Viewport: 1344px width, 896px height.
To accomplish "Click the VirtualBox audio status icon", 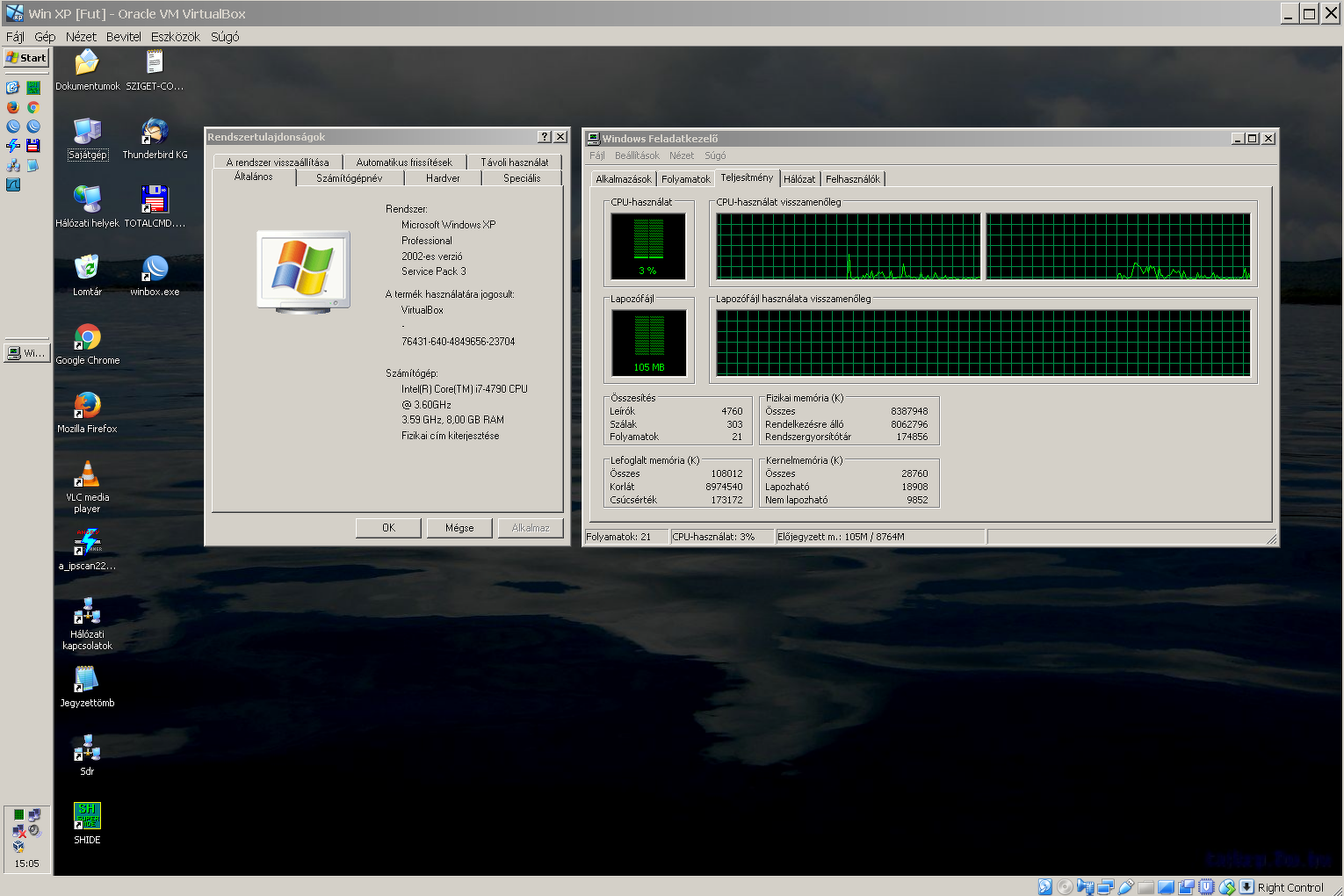I will pos(1085,887).
